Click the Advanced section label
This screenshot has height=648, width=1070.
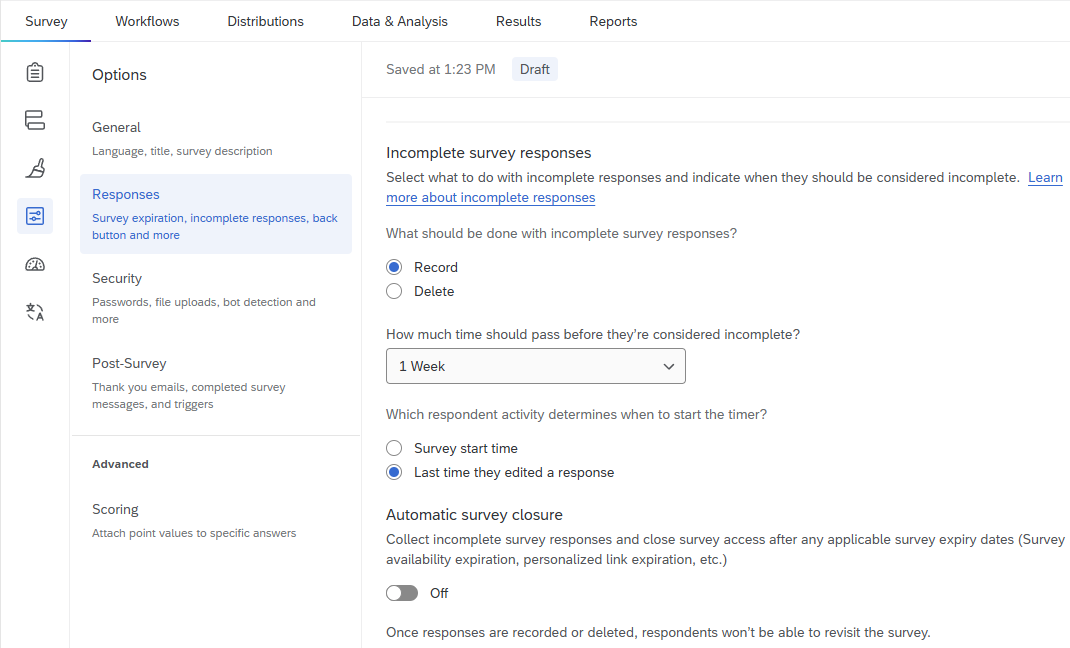coord(120,464)
